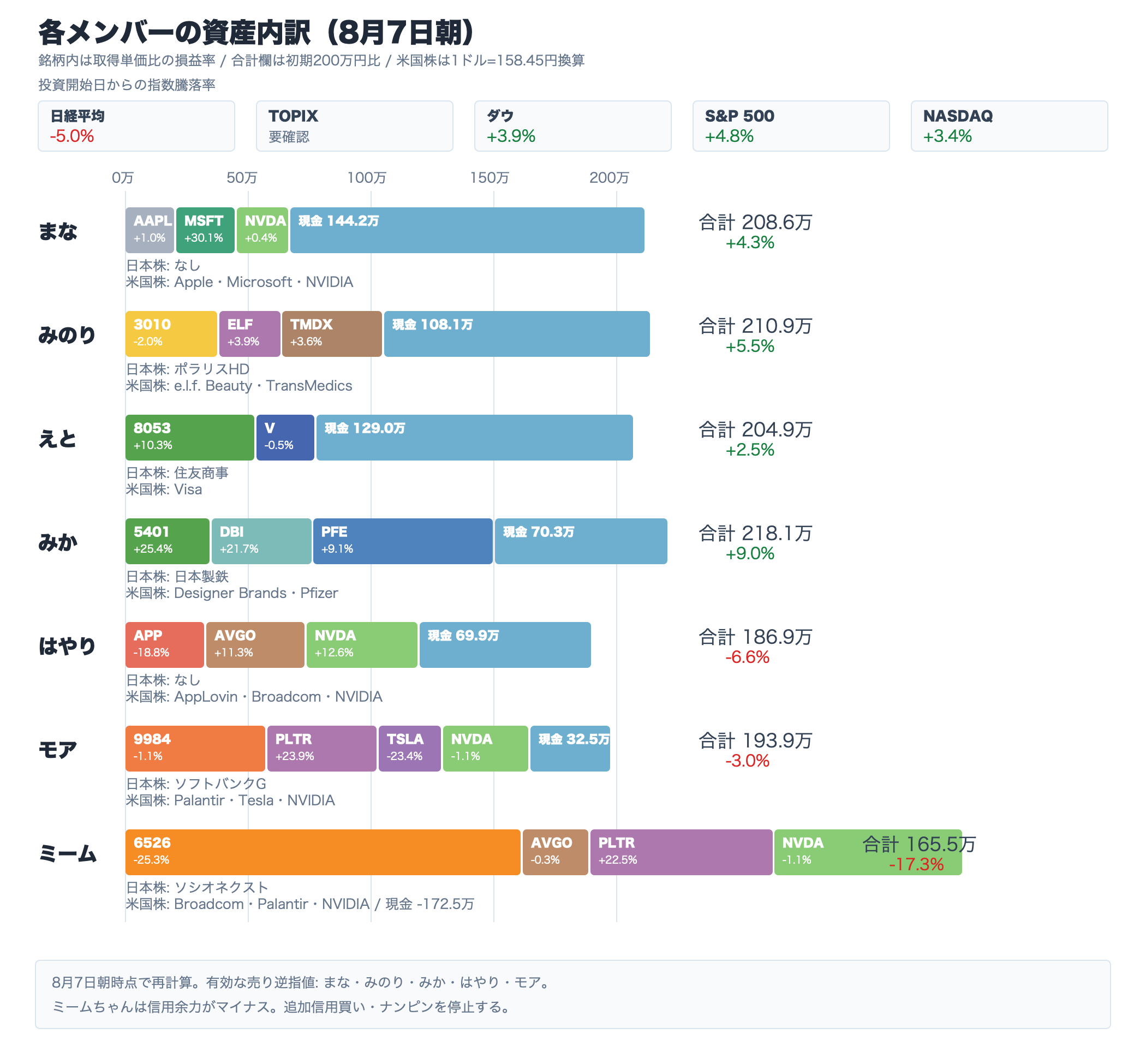
Task: Select the 現金 108.1万 cash bar
Action: point(517,334)
